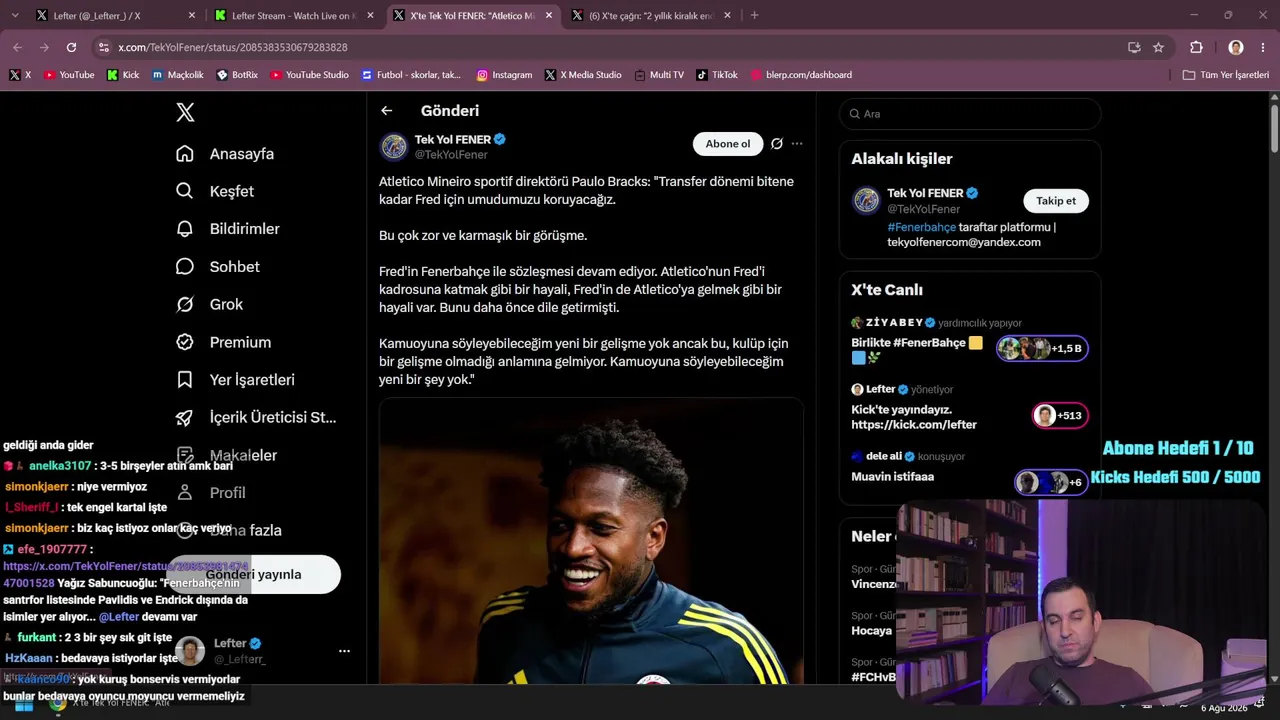Image resolution: width=1280 pixels, height=720 pixels.
Task: Open the Chrome profile avatar
Action: 1236,47
